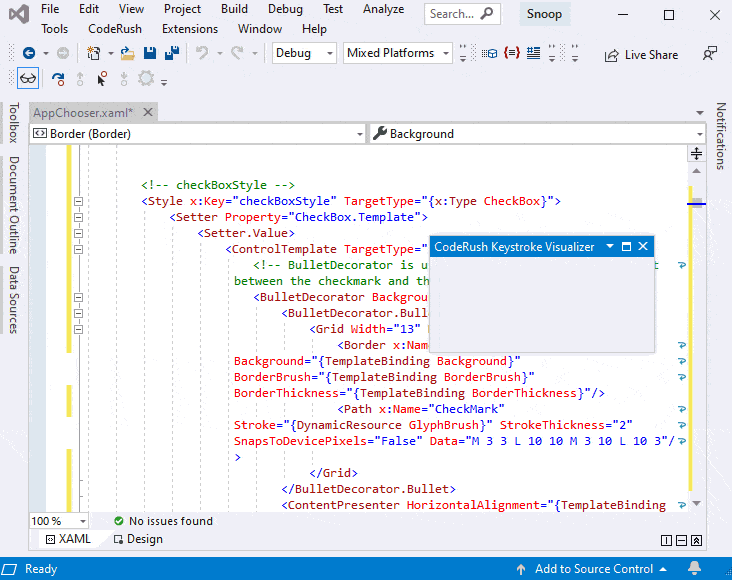Open the CodeRush menu
This screenshot has width=732, height=580.
[115, 29]
